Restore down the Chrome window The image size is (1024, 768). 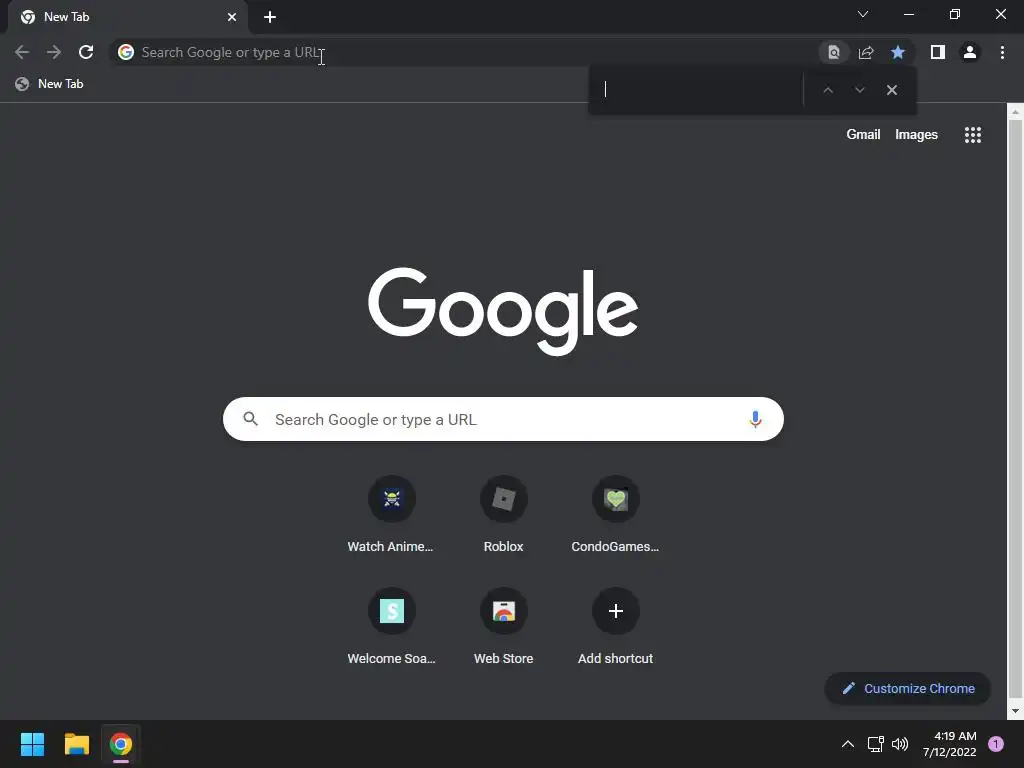955,14
